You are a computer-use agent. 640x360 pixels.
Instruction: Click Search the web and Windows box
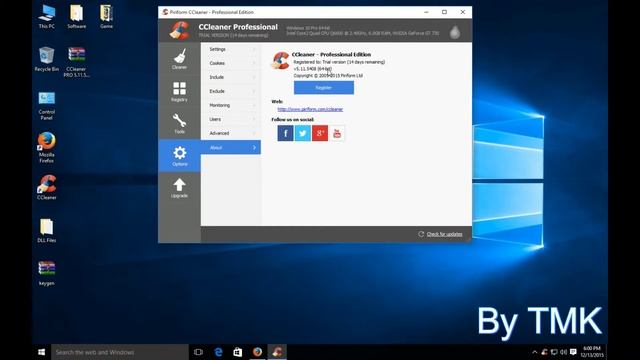120,352
